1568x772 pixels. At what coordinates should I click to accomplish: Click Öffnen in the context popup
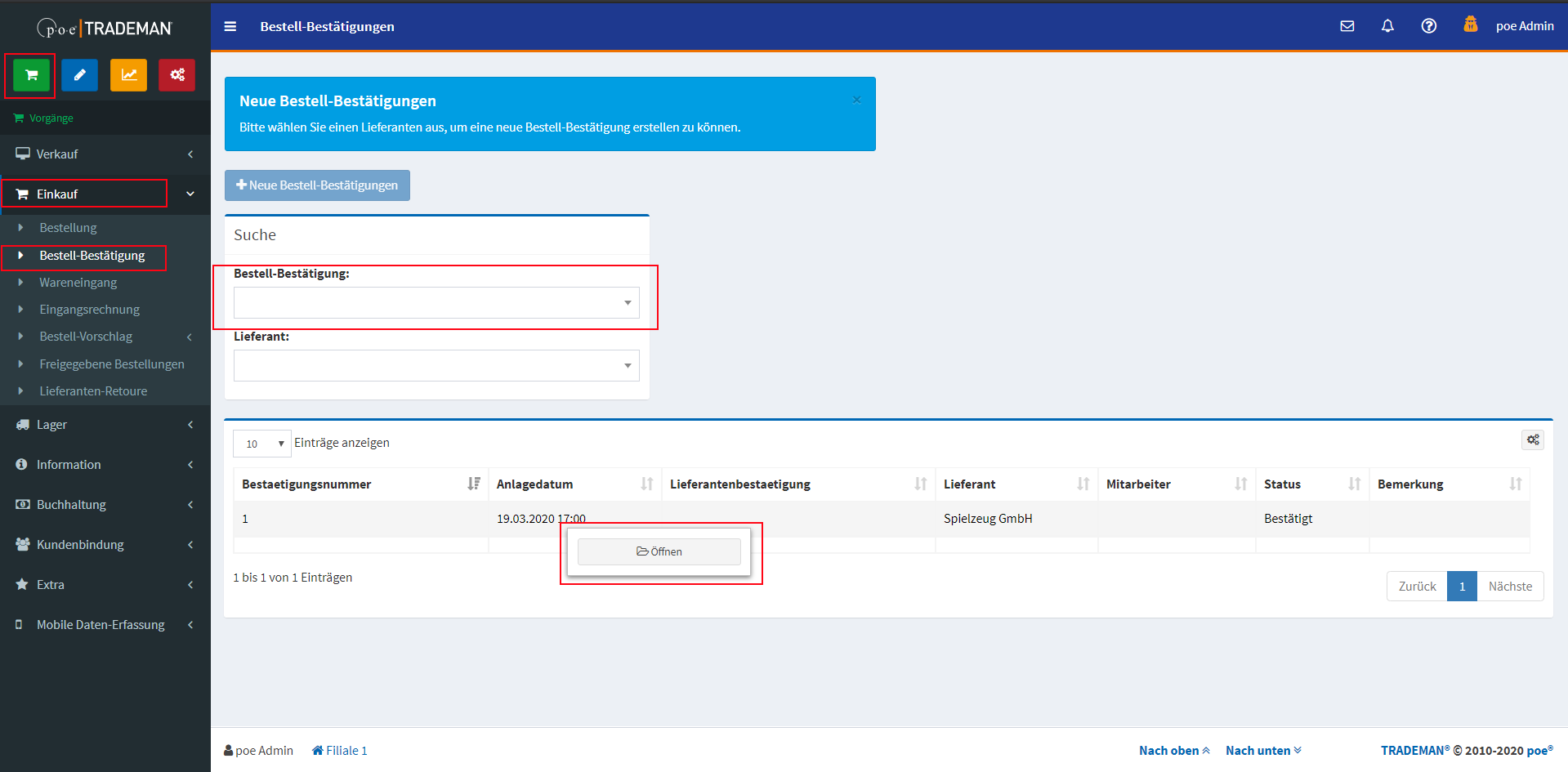(659, 552)
